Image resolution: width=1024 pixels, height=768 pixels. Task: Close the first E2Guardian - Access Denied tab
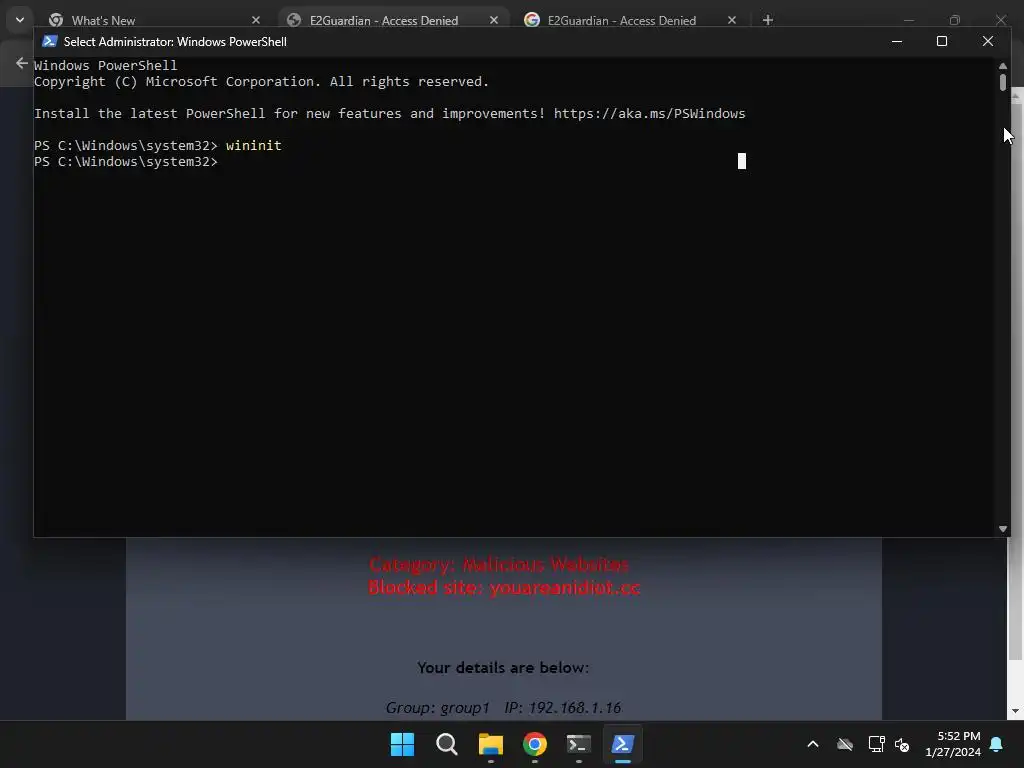point(494,20)
